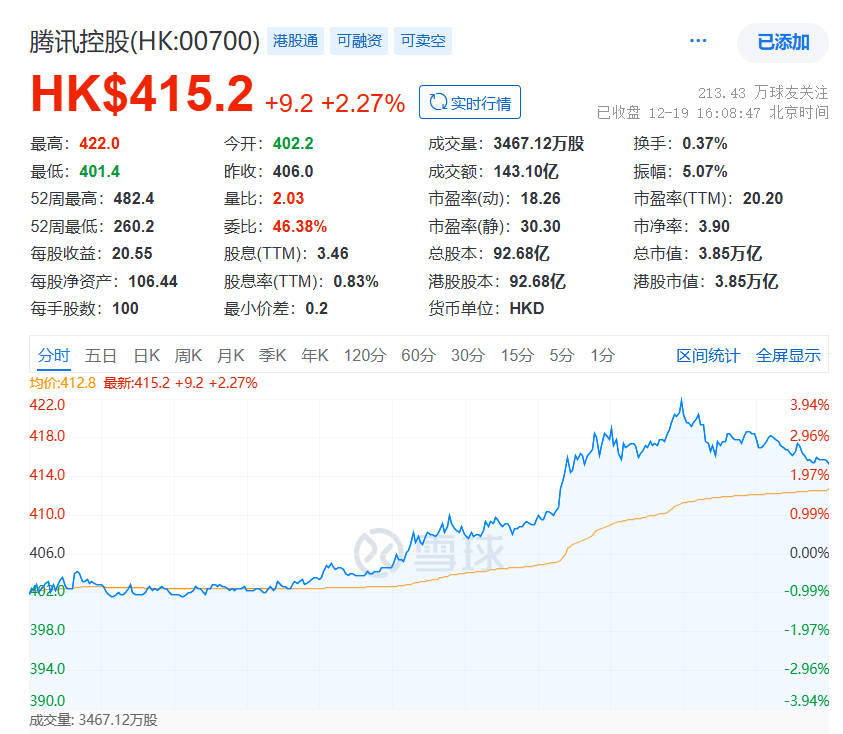This screenshot has height=734, width=843.
Task: Show the 30分 interval chart
Action: pos(468,355)
